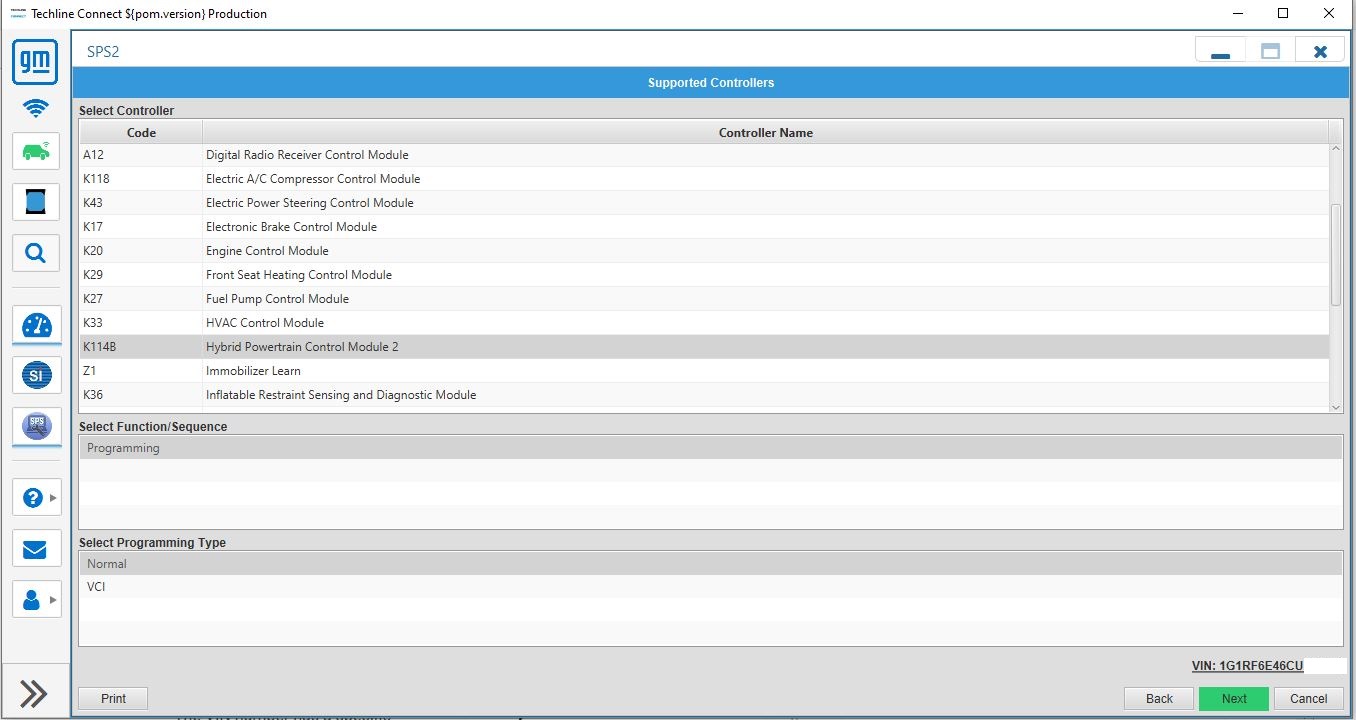Viewport: 1356px width, 720px height.
Task: Click the Print button
Action: [x=113, y=698]
